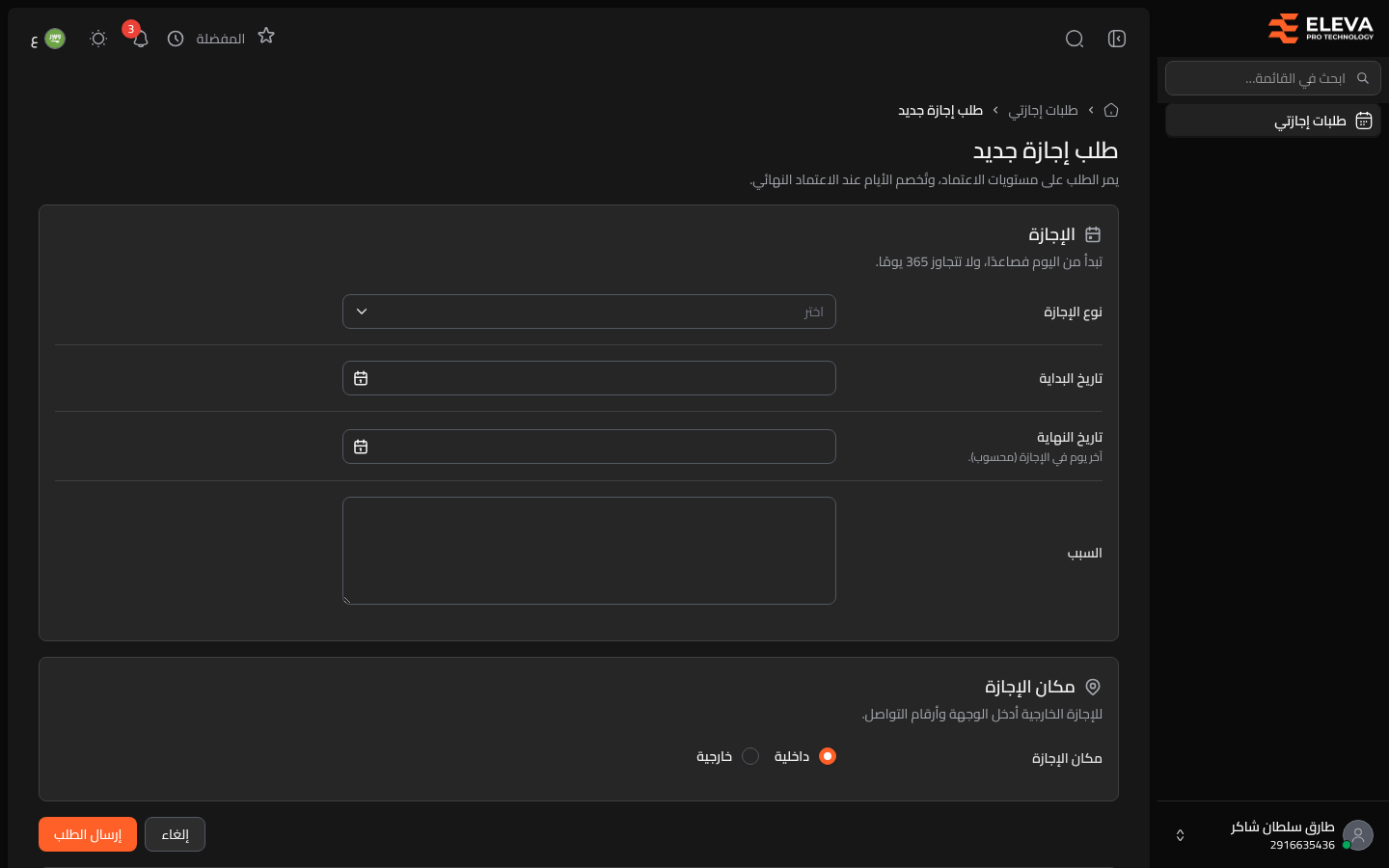This screenshot has height=868, width=1389.
Task: Change language via the flag icon
Action: tap(55, 39)
